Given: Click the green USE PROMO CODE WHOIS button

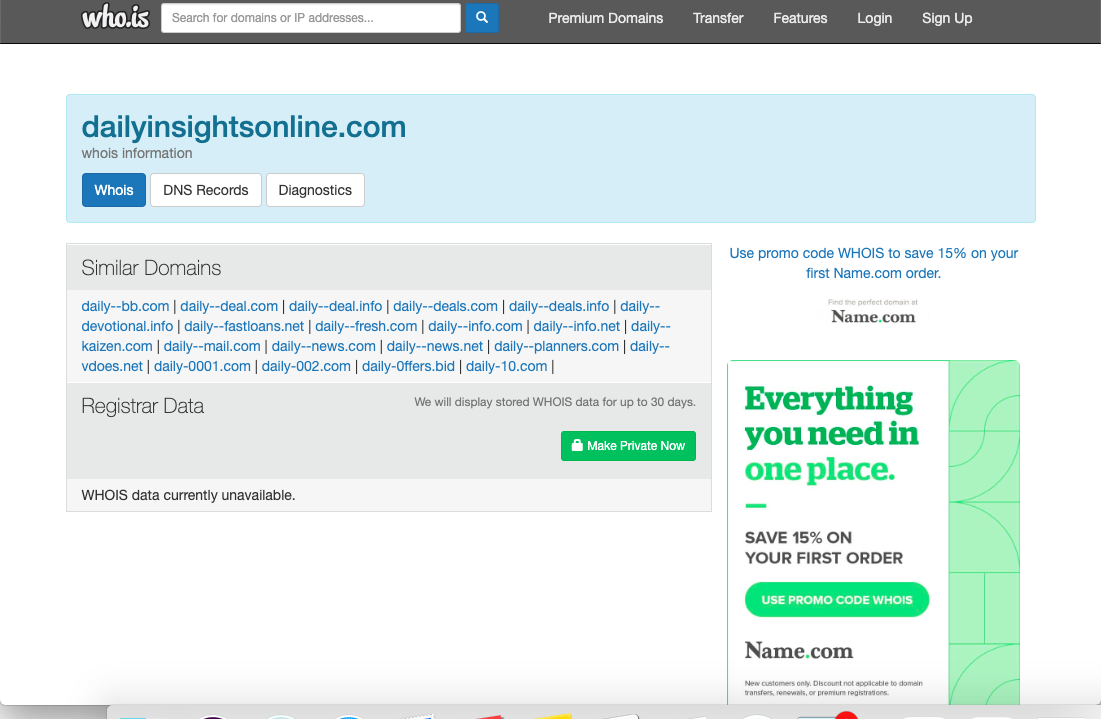Looking at the screenshot, I should [x=837, y=600].
